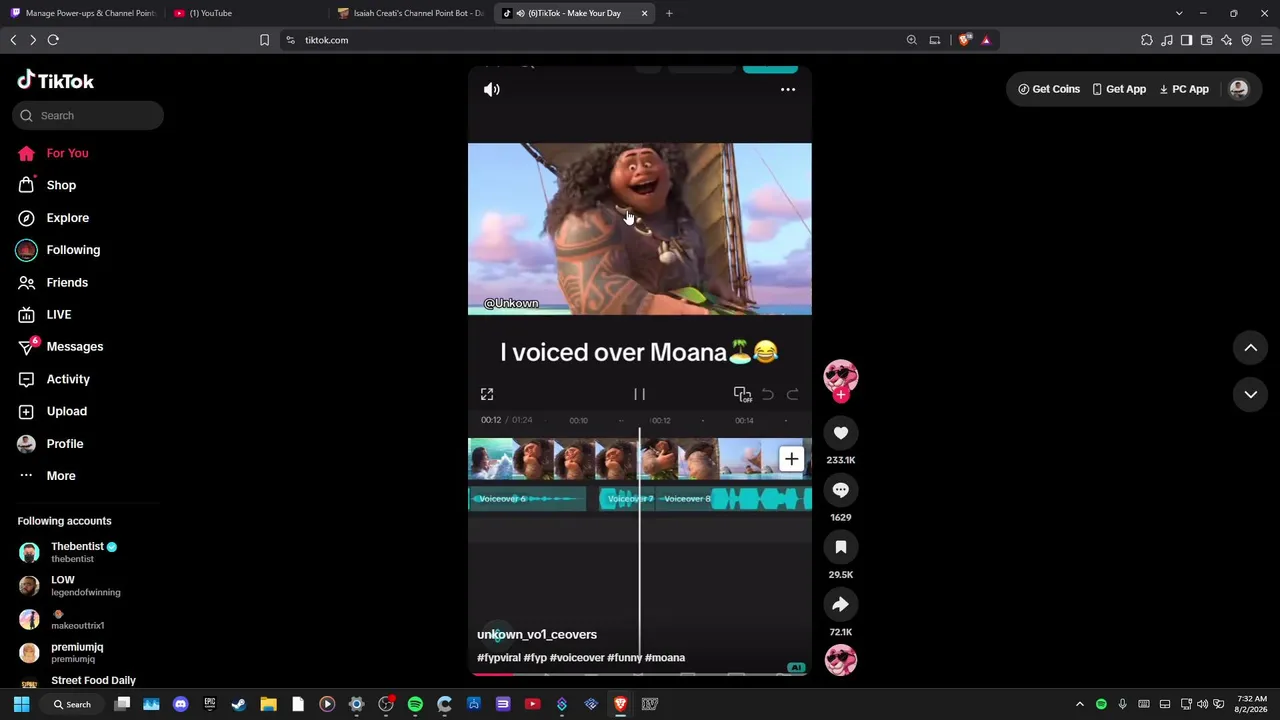
Task: Click the Get Coins button
Action: 1049,89
